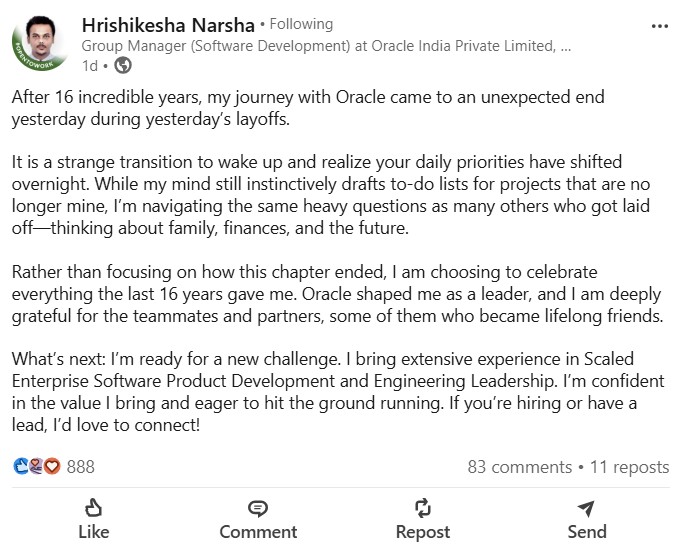
Task: Click the Group Manager headline text
Action: pos(326,46)
